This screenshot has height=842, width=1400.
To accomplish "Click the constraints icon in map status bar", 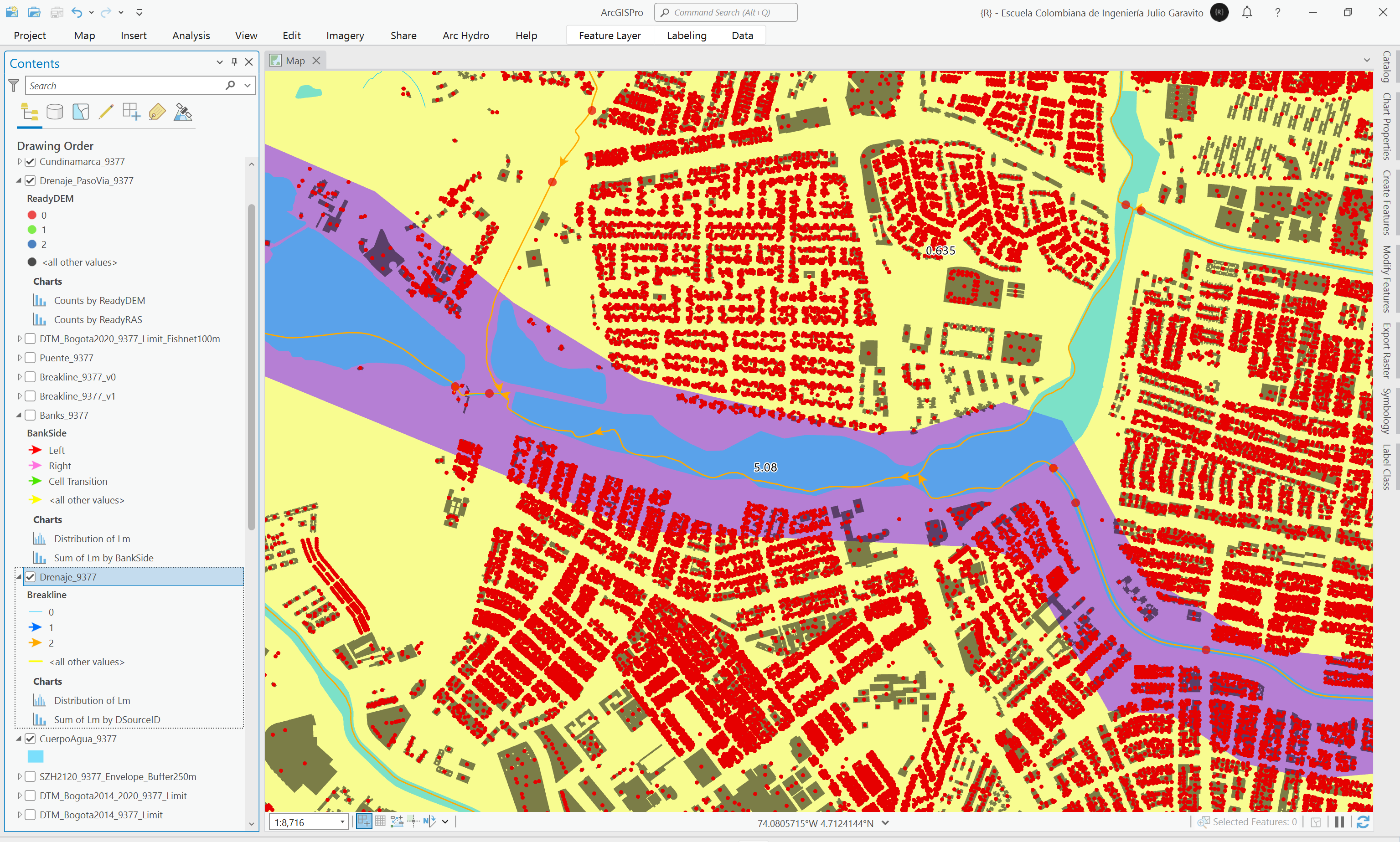I will tap(397, 821).
